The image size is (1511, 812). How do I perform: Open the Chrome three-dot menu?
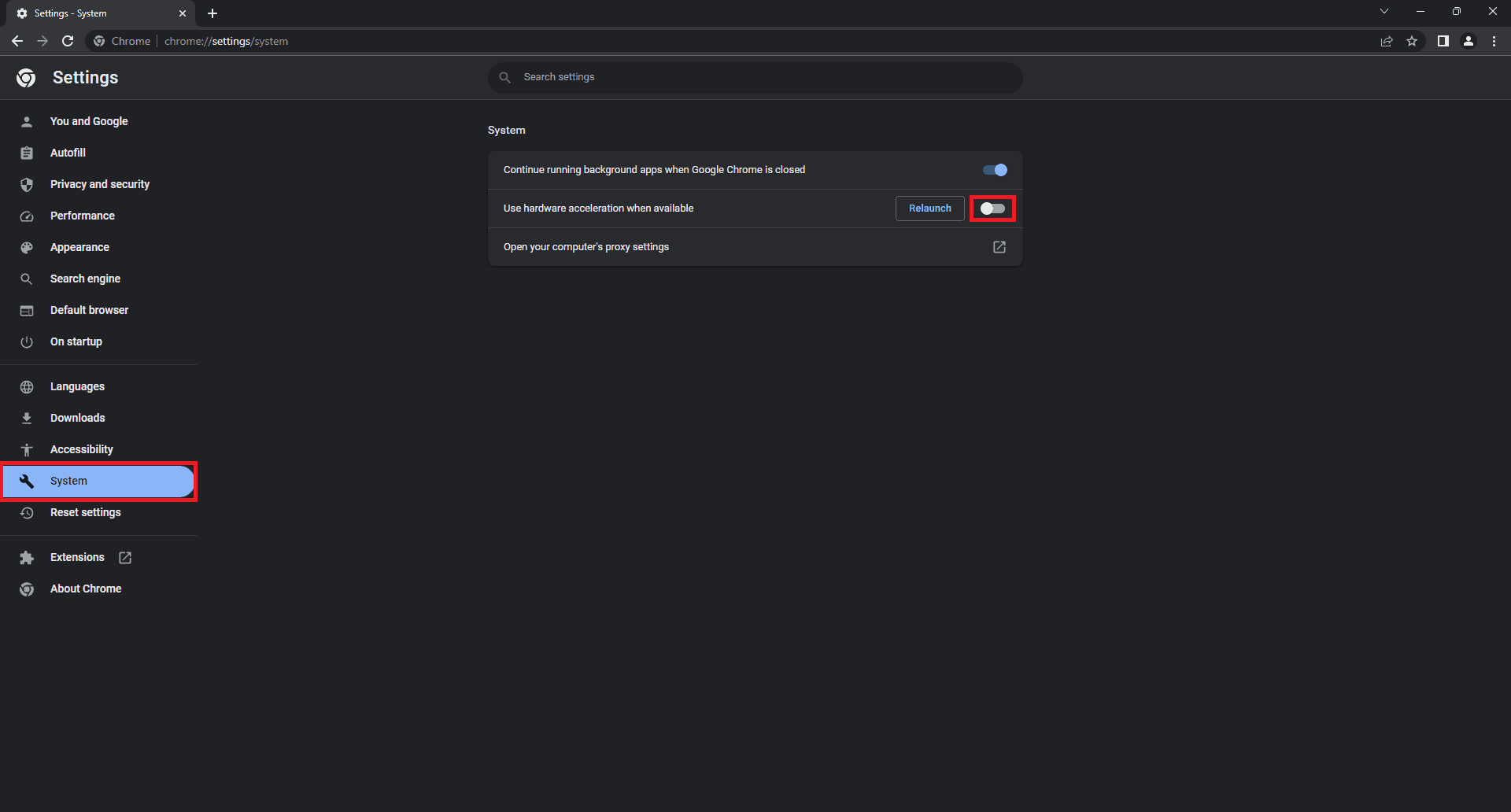click(1494, 41)
